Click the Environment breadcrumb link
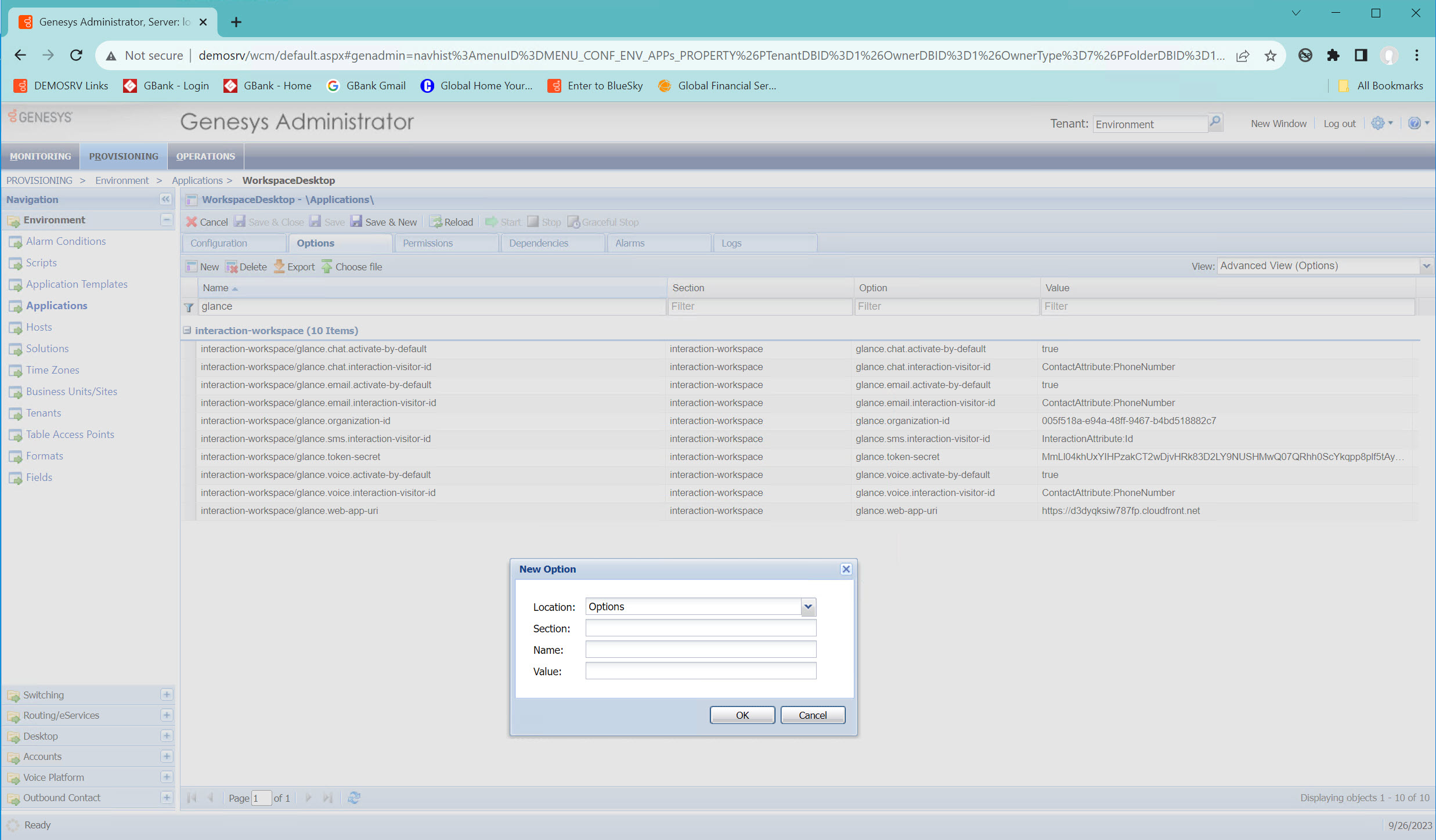1436x840 pixels. click(x=122, y=180)
